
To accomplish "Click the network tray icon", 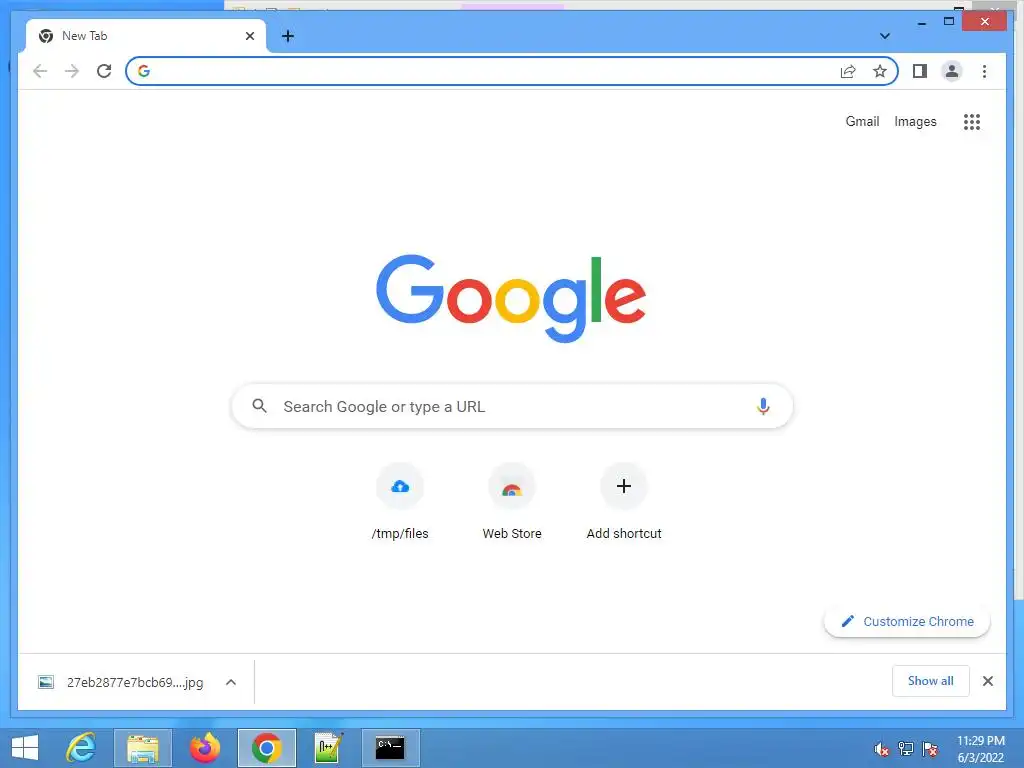I will pyautogui.click(x=905, y=749).
